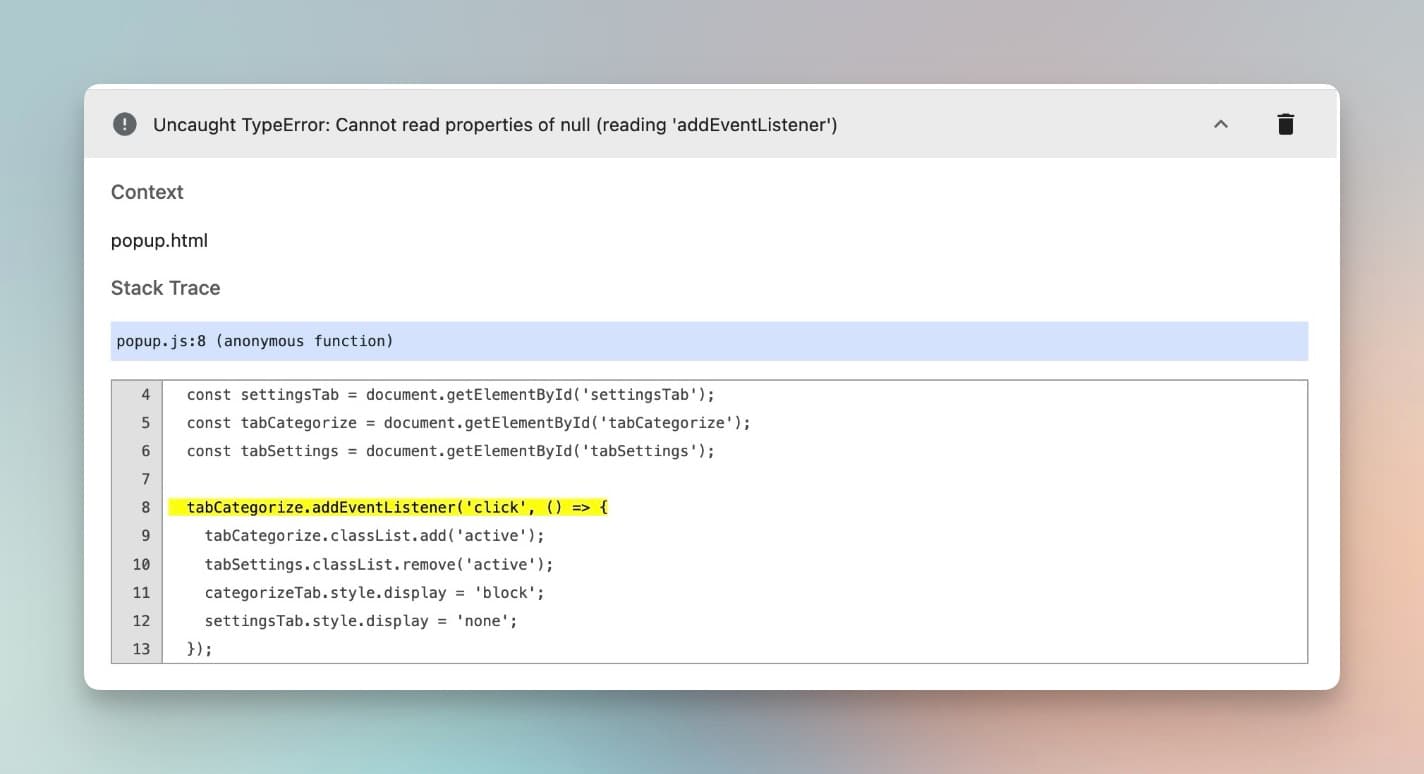Click the Context section heading
This screenshot has height=774, width=1424.
tap(146, 192)
